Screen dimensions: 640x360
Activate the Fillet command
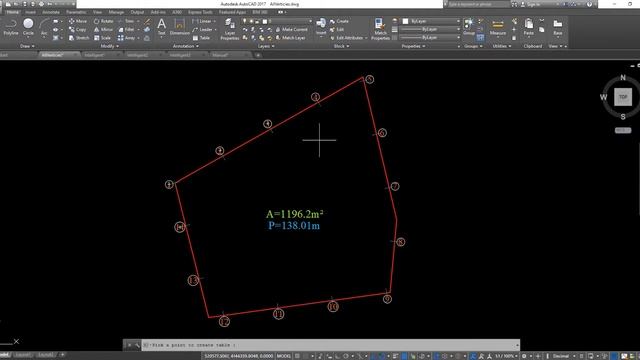(x=127, y=29)
